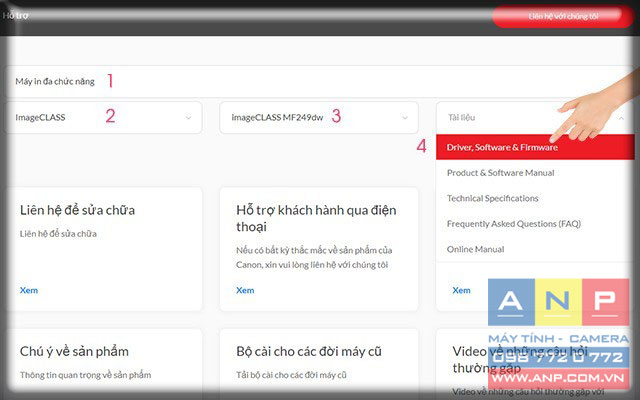Click 'Hỗ trợ' header label
Viewport: 640px width, 400px height.
[15, 16]
